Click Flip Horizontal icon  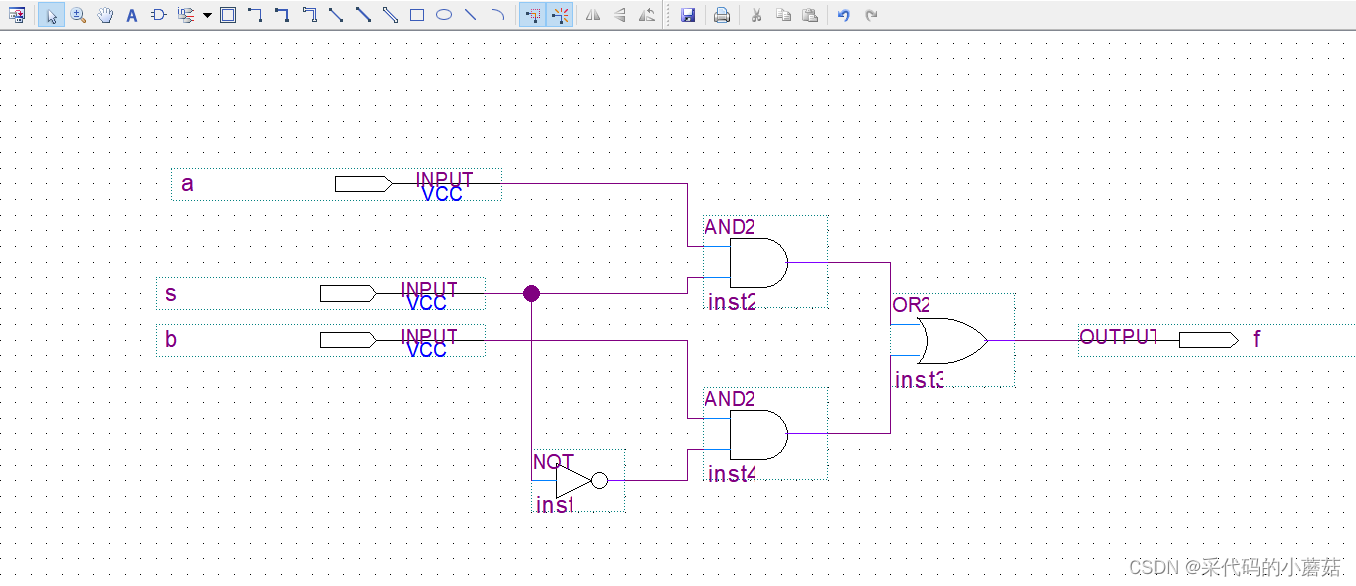[593, 15]
